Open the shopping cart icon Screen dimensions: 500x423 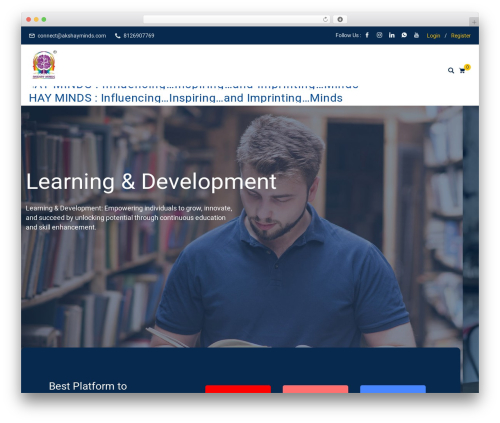[x=462, y=71]
